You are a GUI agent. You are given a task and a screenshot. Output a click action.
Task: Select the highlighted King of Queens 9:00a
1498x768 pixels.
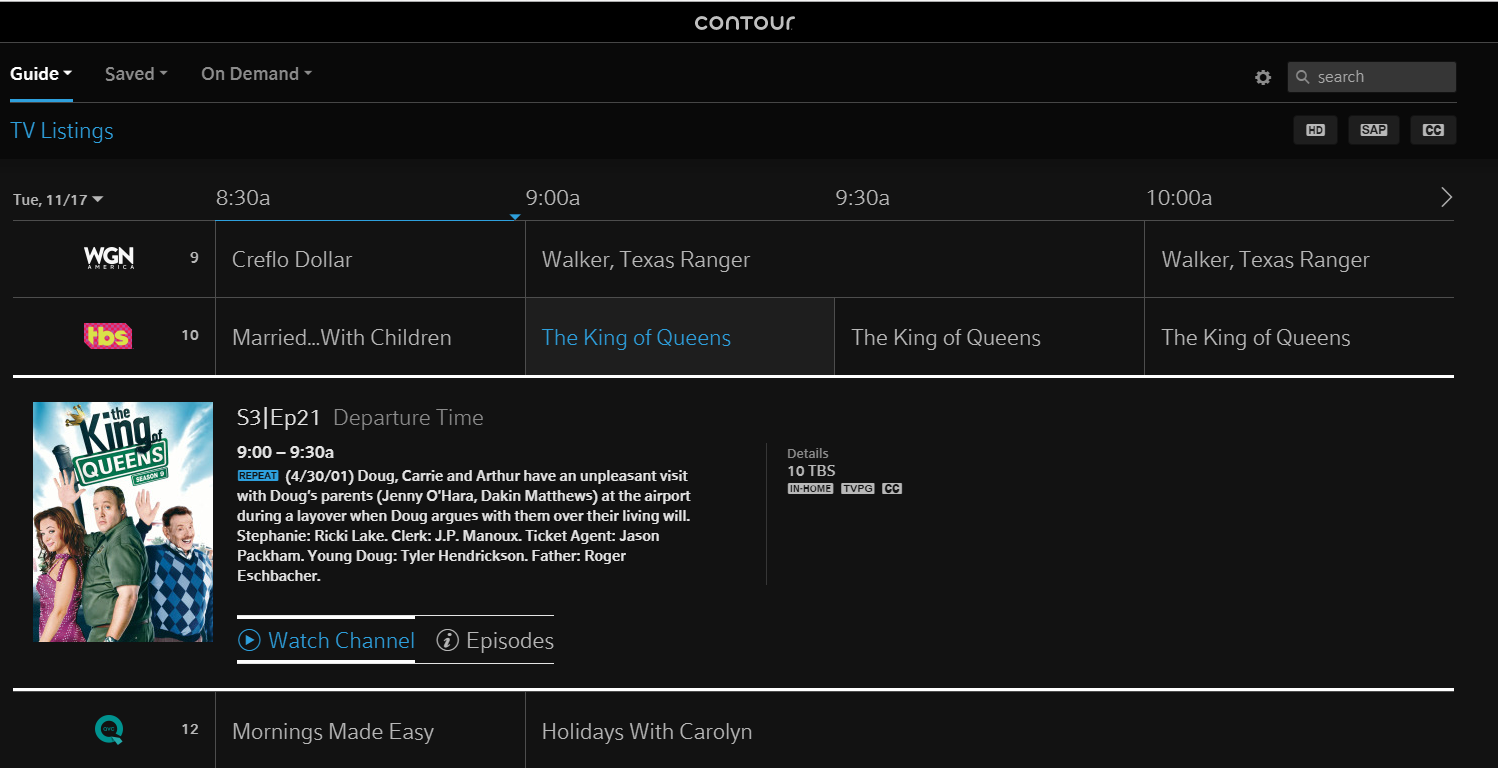(x=680, y=337)
